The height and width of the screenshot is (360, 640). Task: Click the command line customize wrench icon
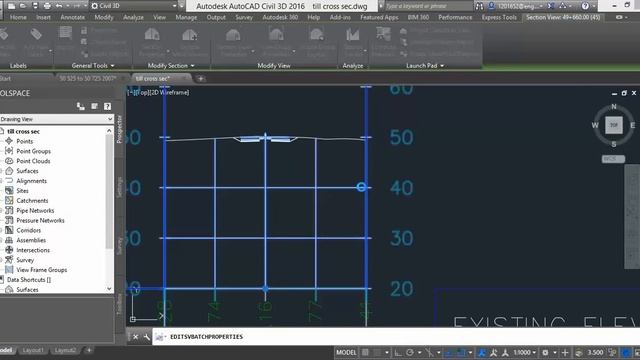[x=147, y=337]
